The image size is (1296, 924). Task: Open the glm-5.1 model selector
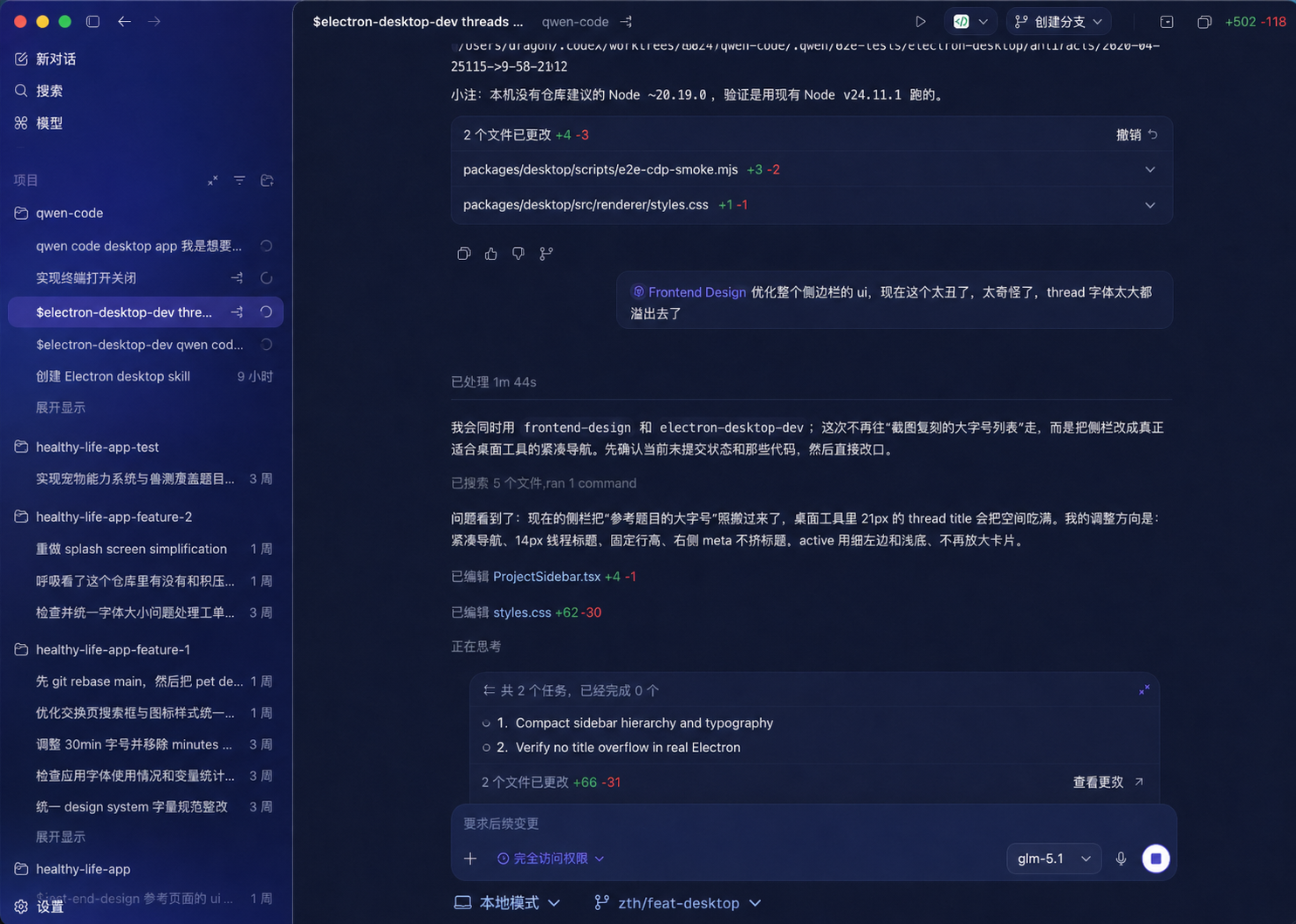tap(1053, 859)
